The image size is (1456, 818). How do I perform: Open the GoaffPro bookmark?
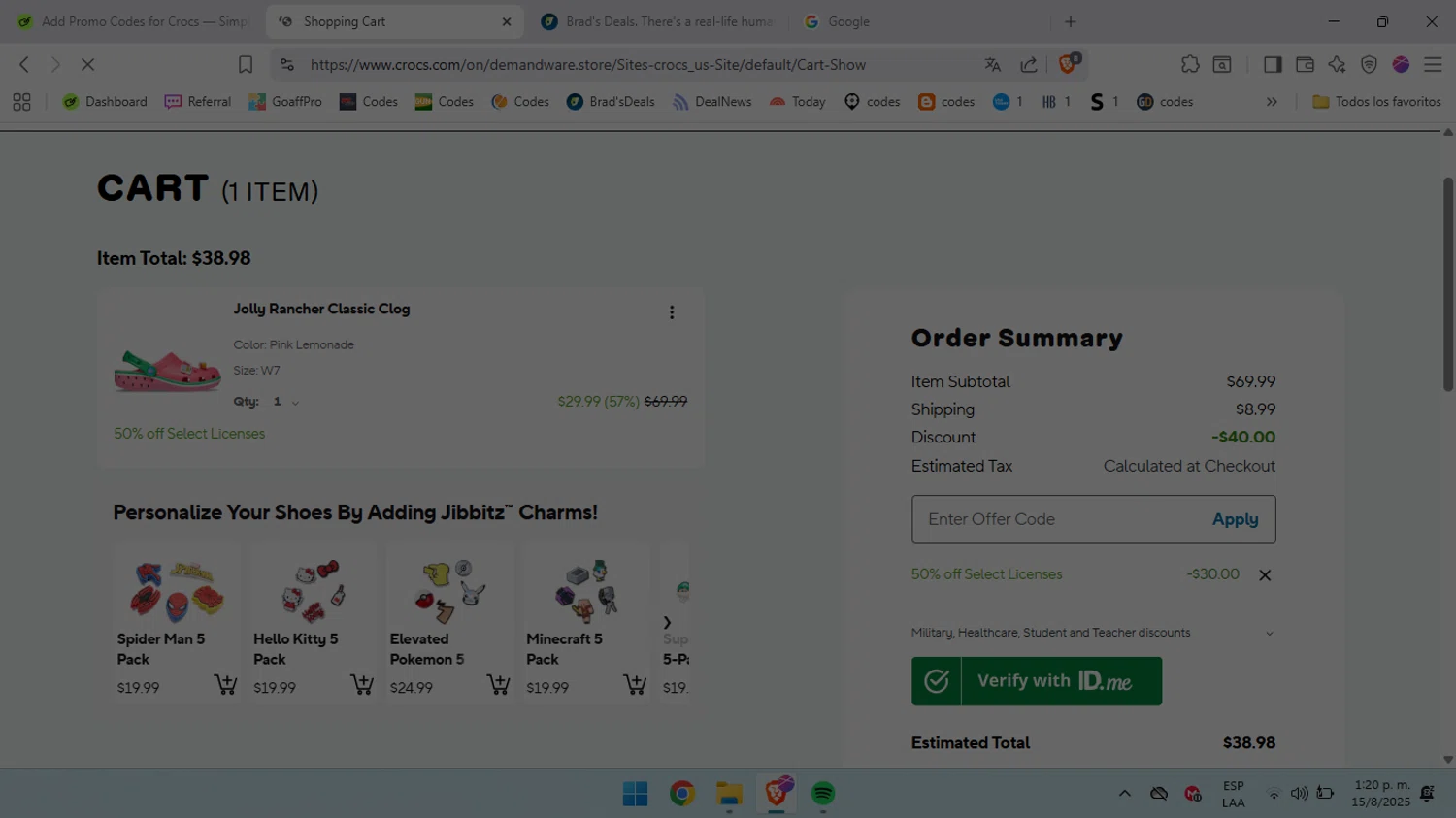pyautogui.click(x=285, y=102)
